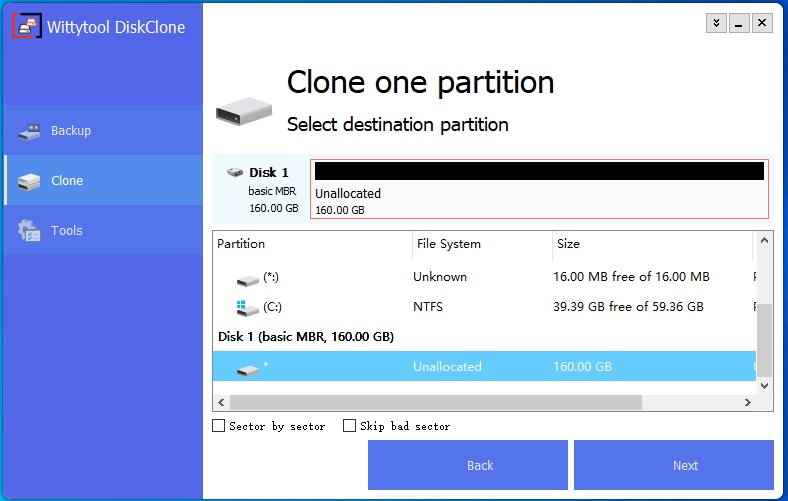
Task: Click the large hard drive icon beside title
Action: point(244,111)
